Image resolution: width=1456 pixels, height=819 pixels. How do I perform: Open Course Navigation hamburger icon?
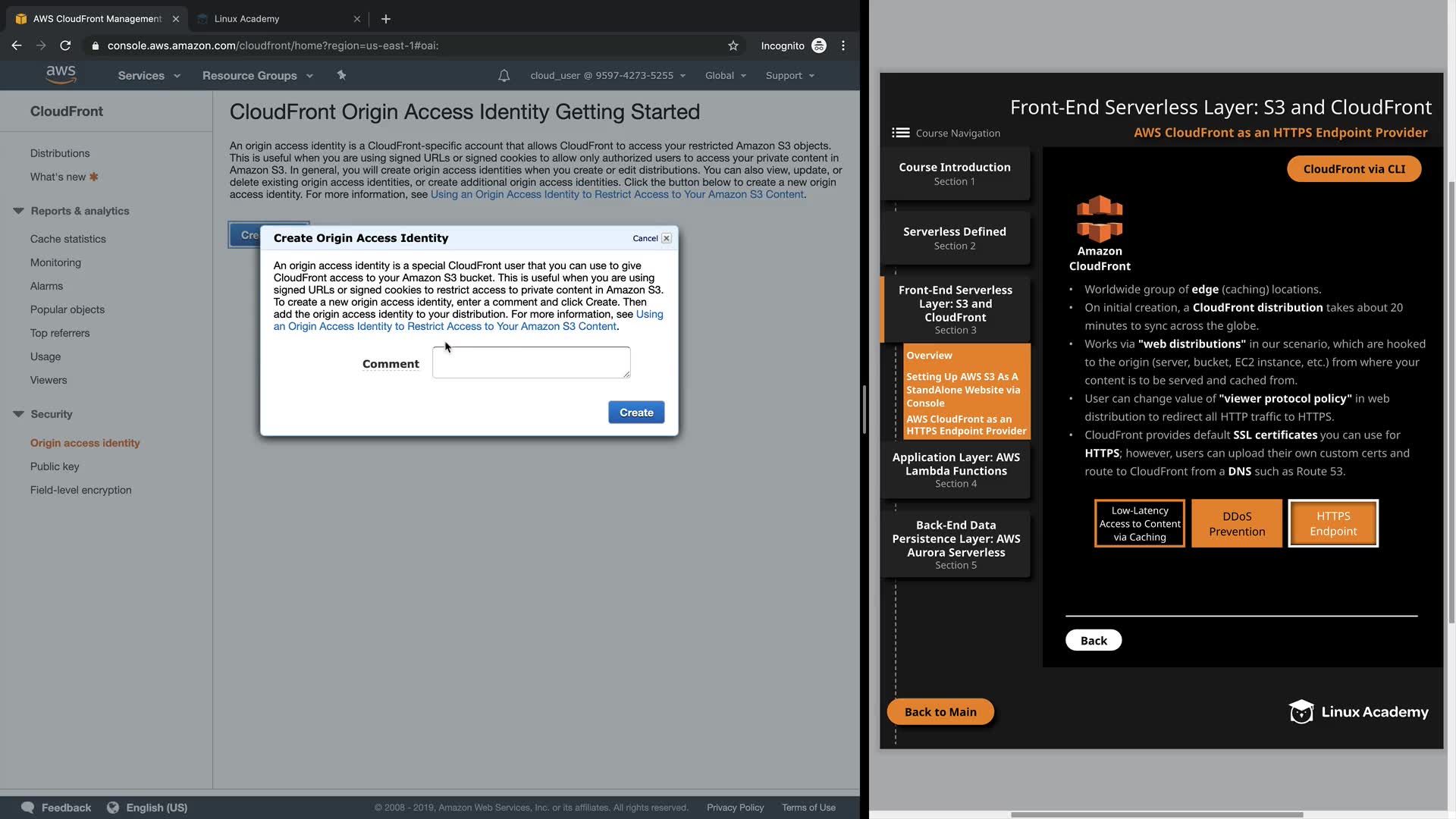(900, 133)
